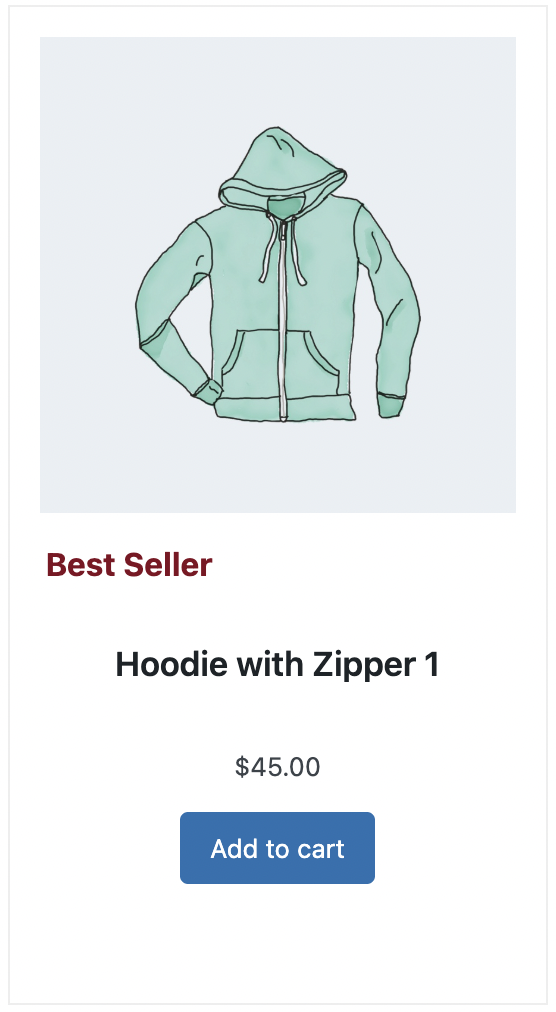556x1012 pixels.
Task: Click the Best Seller label
Action: (x=129, y=565)
